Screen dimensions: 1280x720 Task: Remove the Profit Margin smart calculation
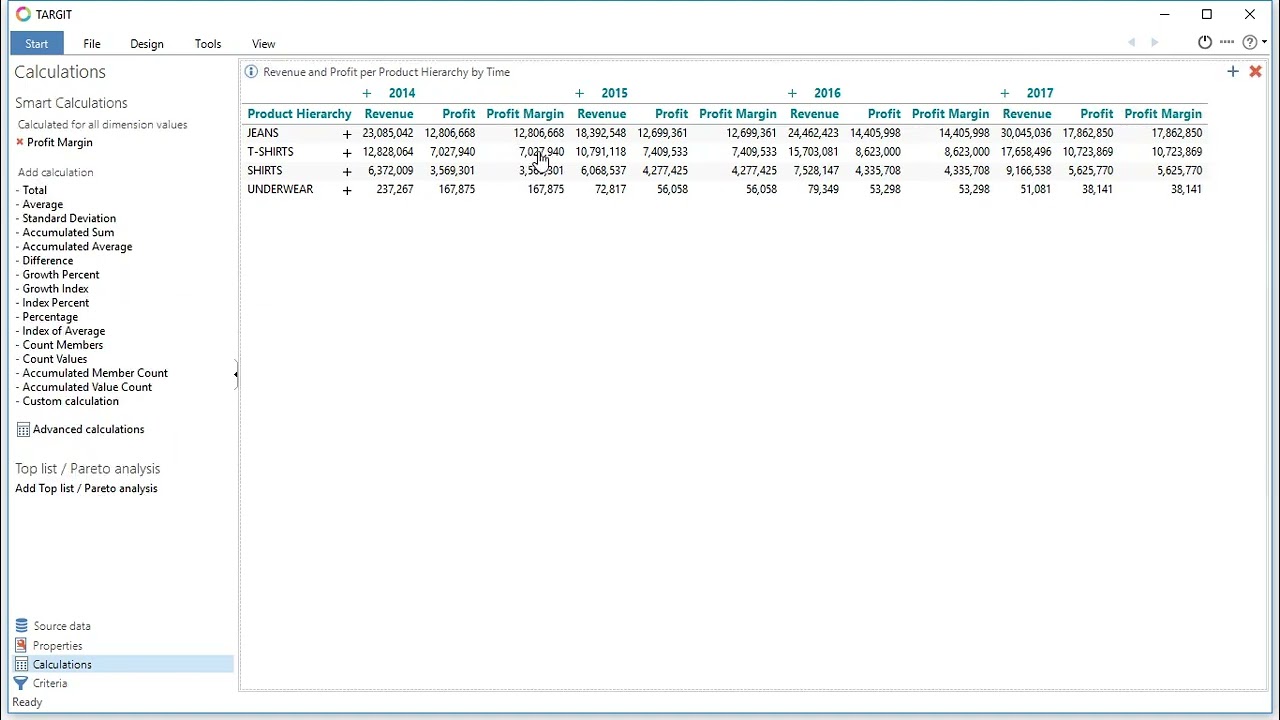pyautogui.click(x=20, y=143)
